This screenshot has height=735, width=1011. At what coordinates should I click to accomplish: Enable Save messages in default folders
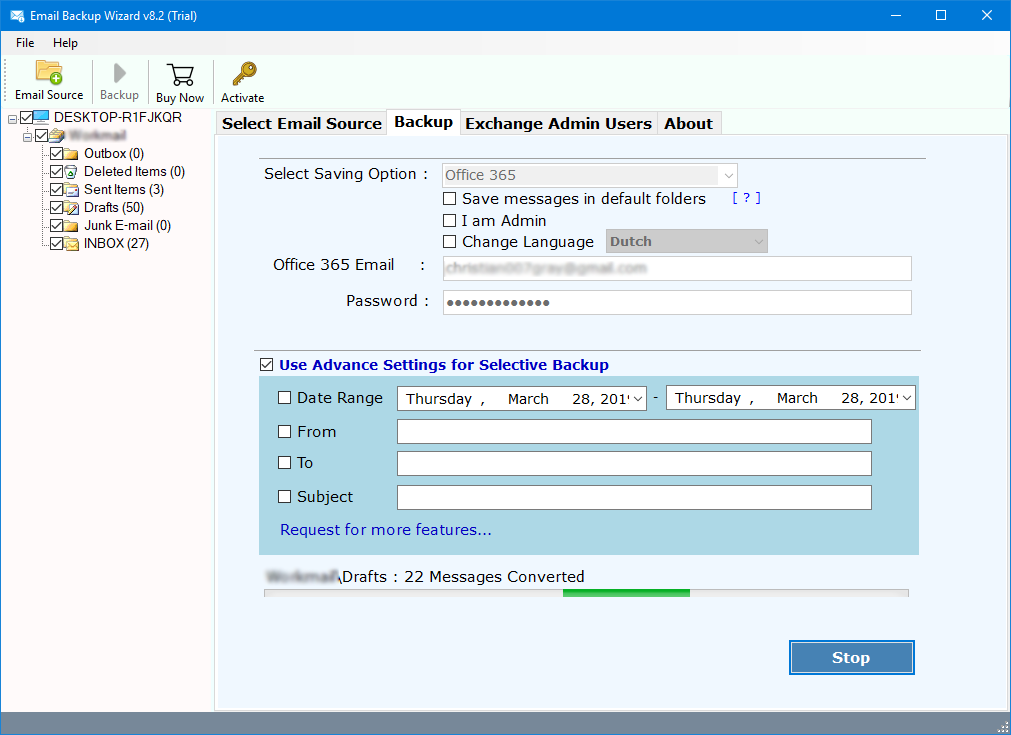click(450, 199)
